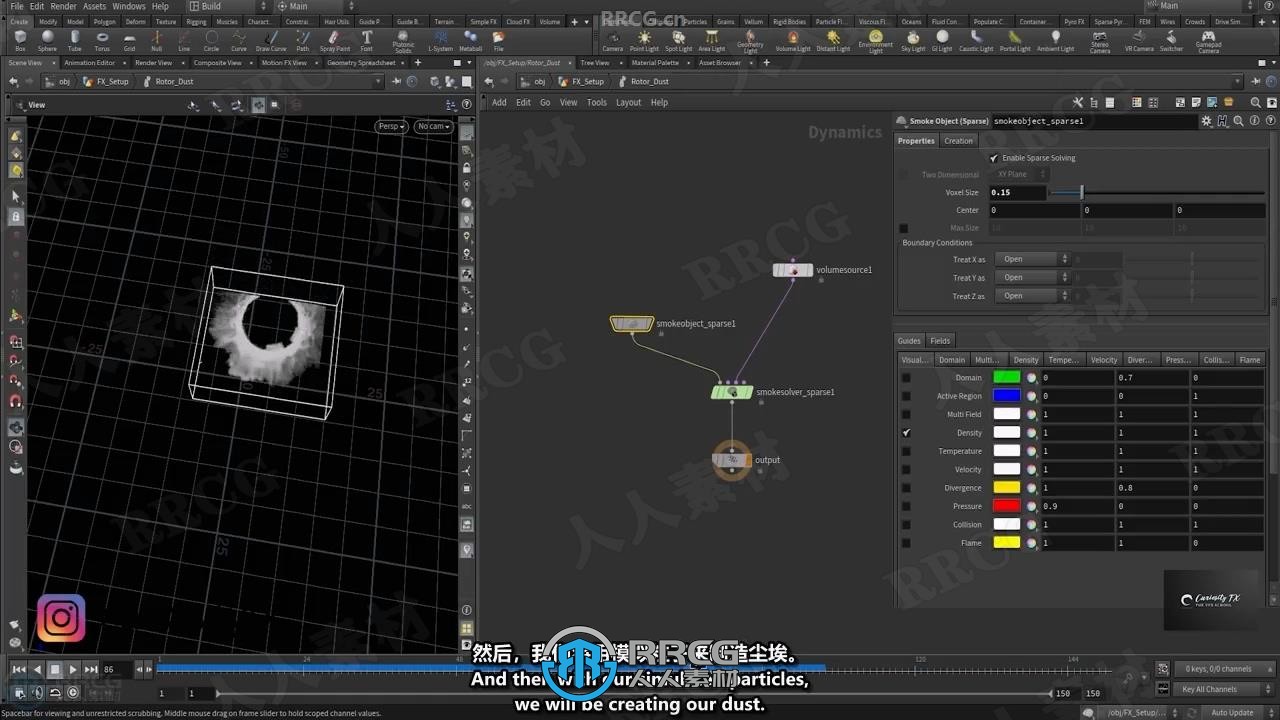Add a Torus primitive from the shelf
Viewport: 1280px width, 720px height.
pos(102,41)
